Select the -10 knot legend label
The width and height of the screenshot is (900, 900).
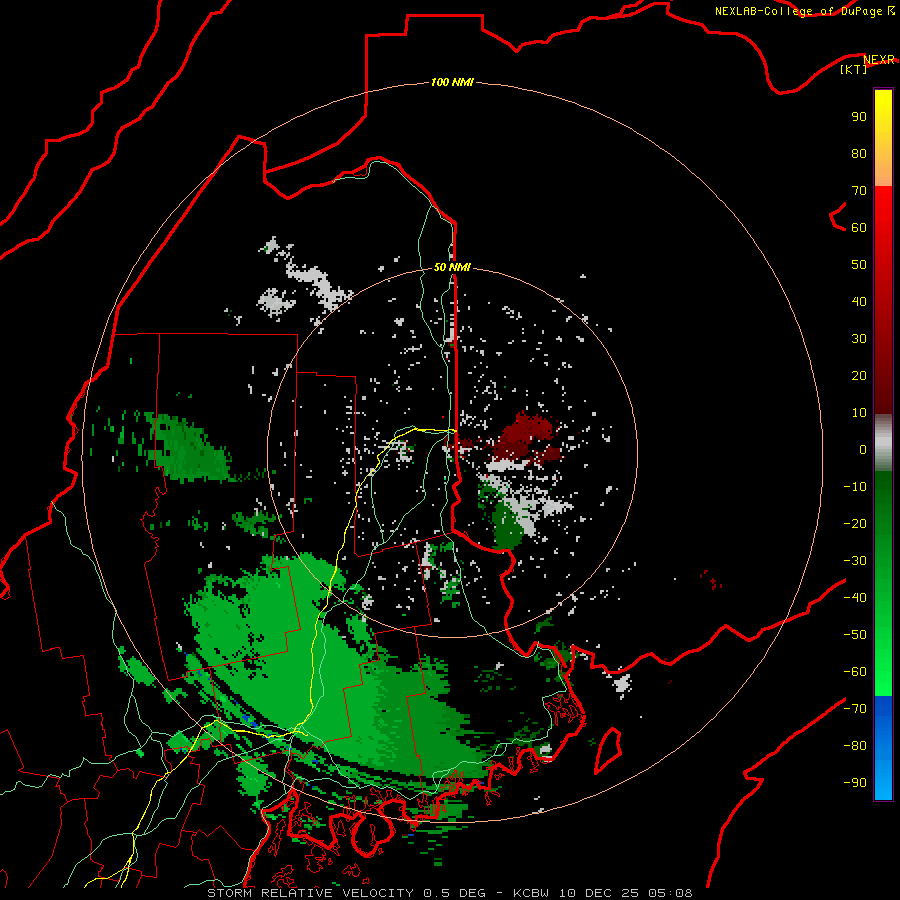tap(855, 487)
